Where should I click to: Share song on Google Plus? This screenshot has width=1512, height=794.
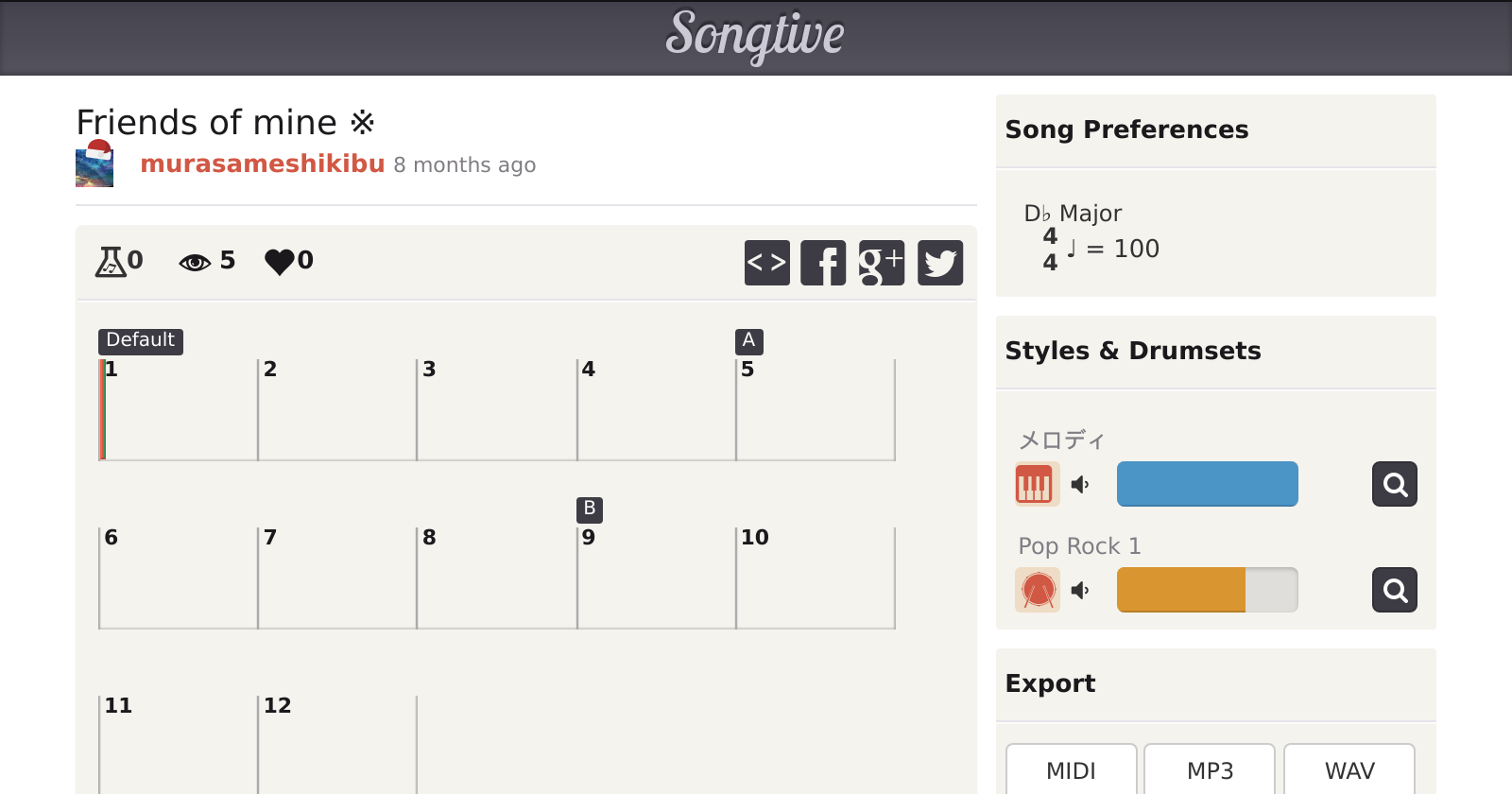[x=881, y=263]
